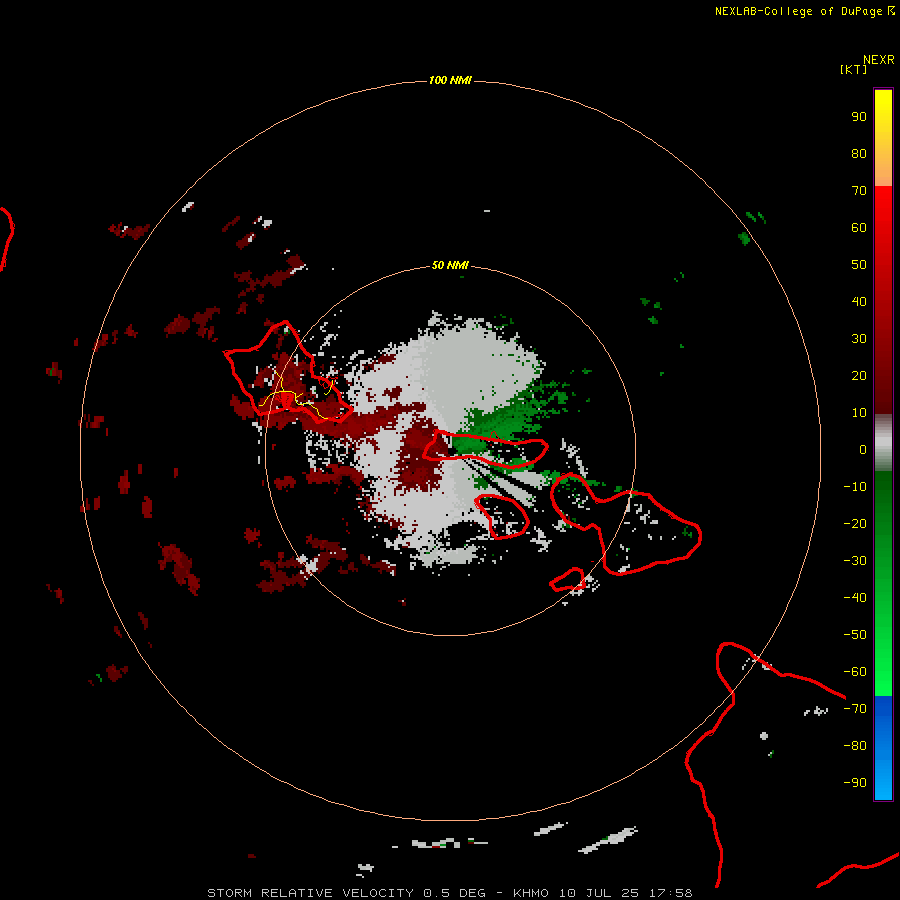The width and height of the screenshot is (900, 900).
Task: Click the -80 value on velocity scale
Action: click(855, 746)
